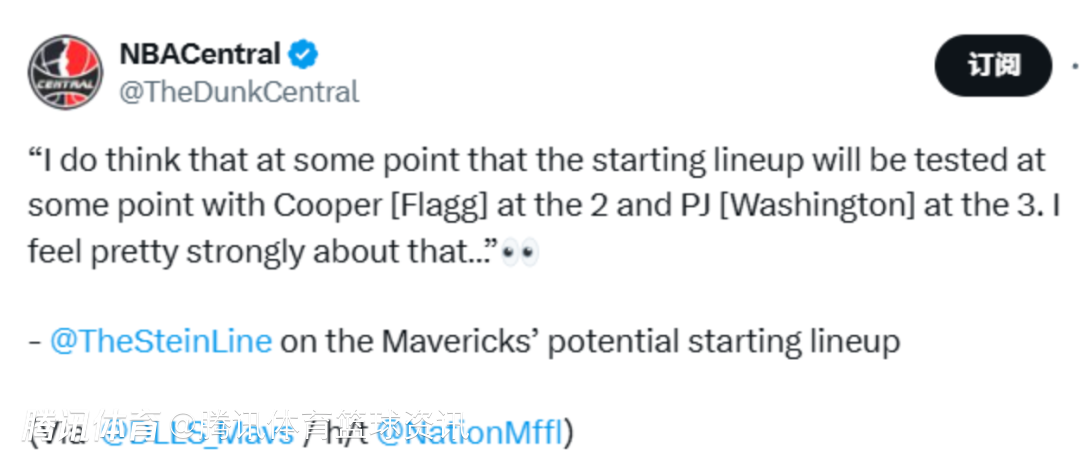
Task: Visit the @NationMffl mention link
Action: point(468,432)
